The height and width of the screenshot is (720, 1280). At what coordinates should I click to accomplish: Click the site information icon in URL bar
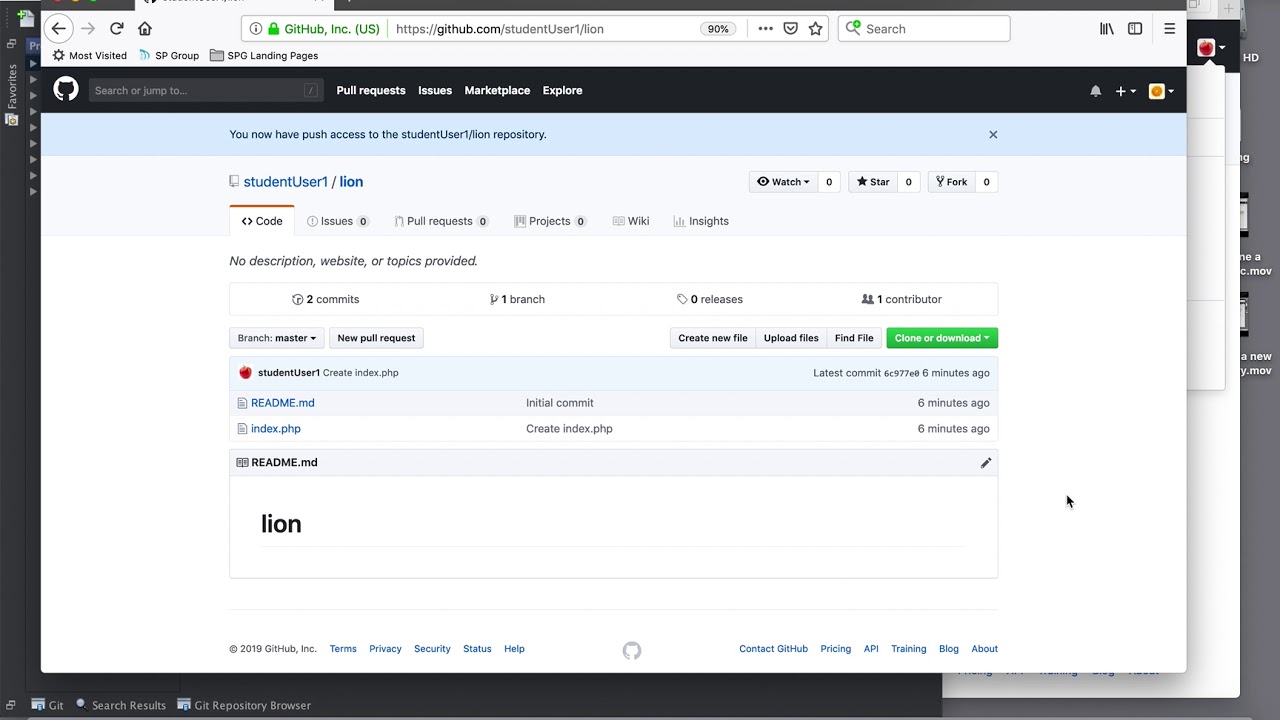point(256,29)
